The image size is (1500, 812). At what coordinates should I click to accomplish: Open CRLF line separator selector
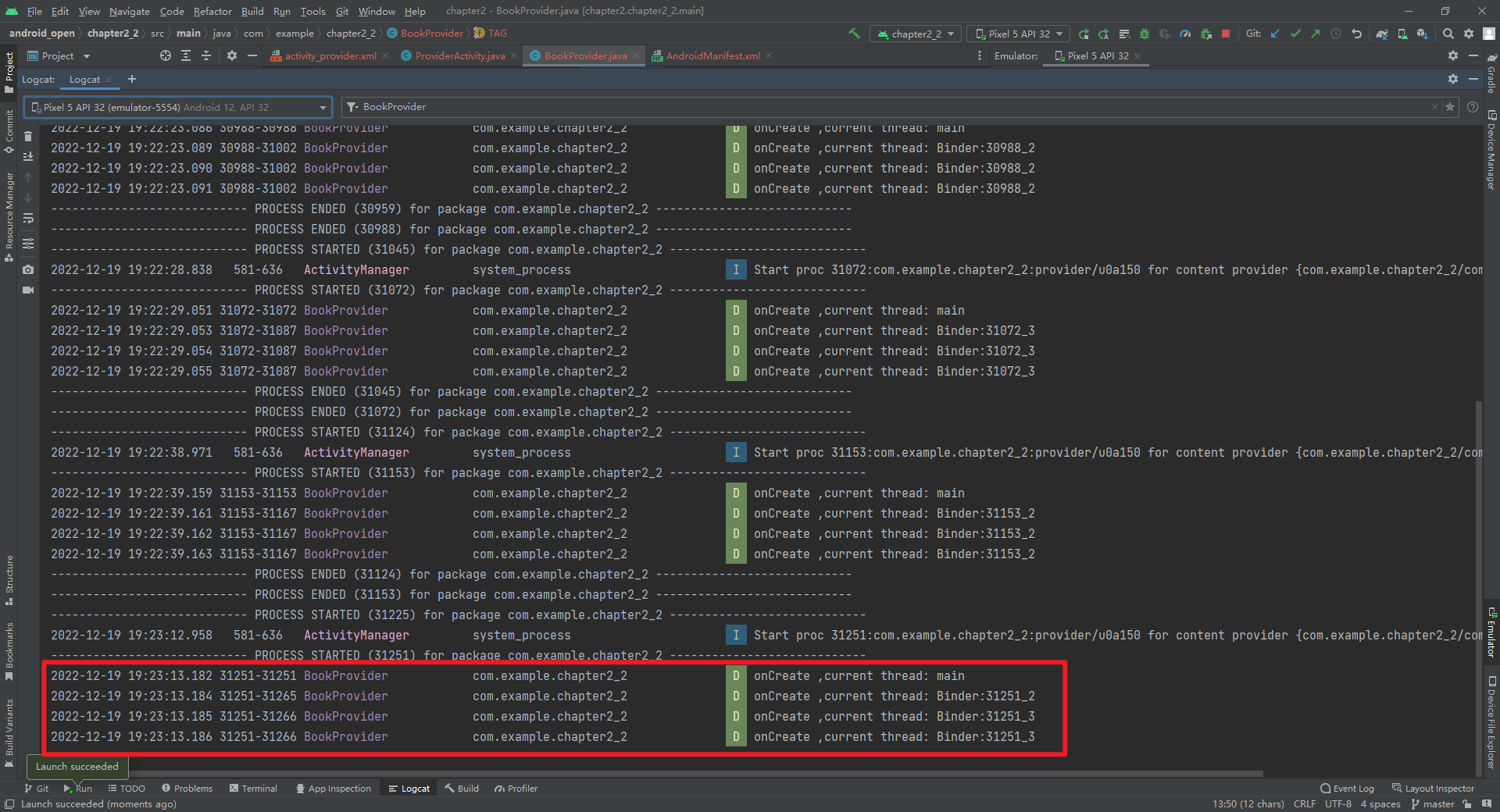point(1304,804)
